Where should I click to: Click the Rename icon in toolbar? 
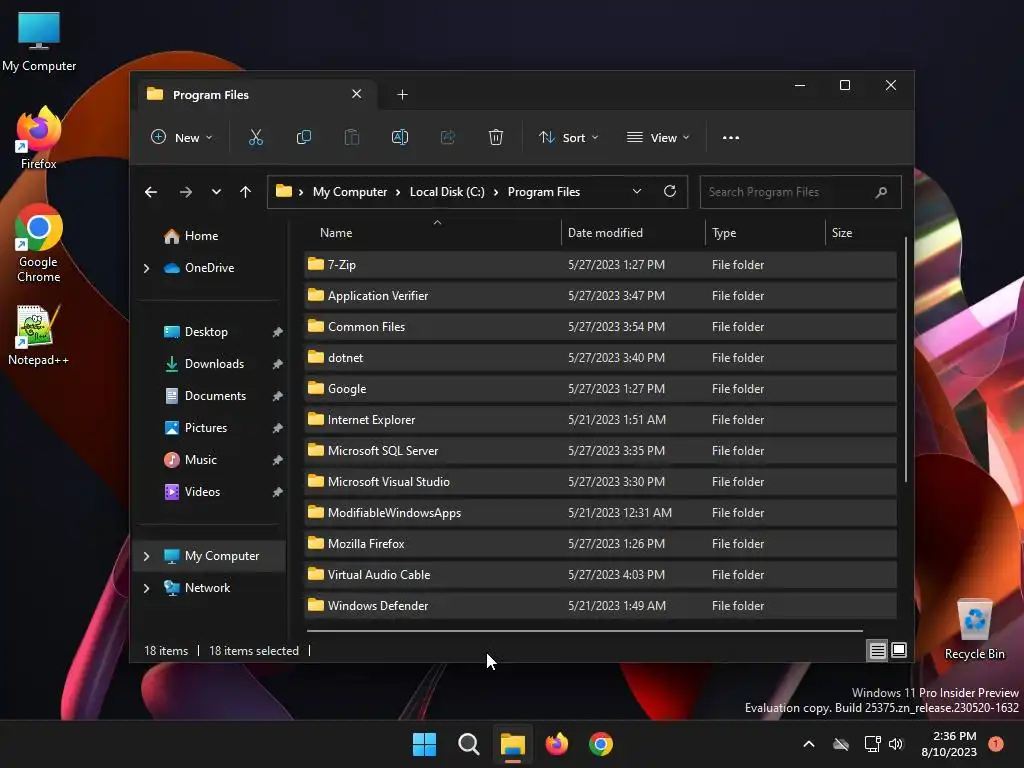click(400, 137)
